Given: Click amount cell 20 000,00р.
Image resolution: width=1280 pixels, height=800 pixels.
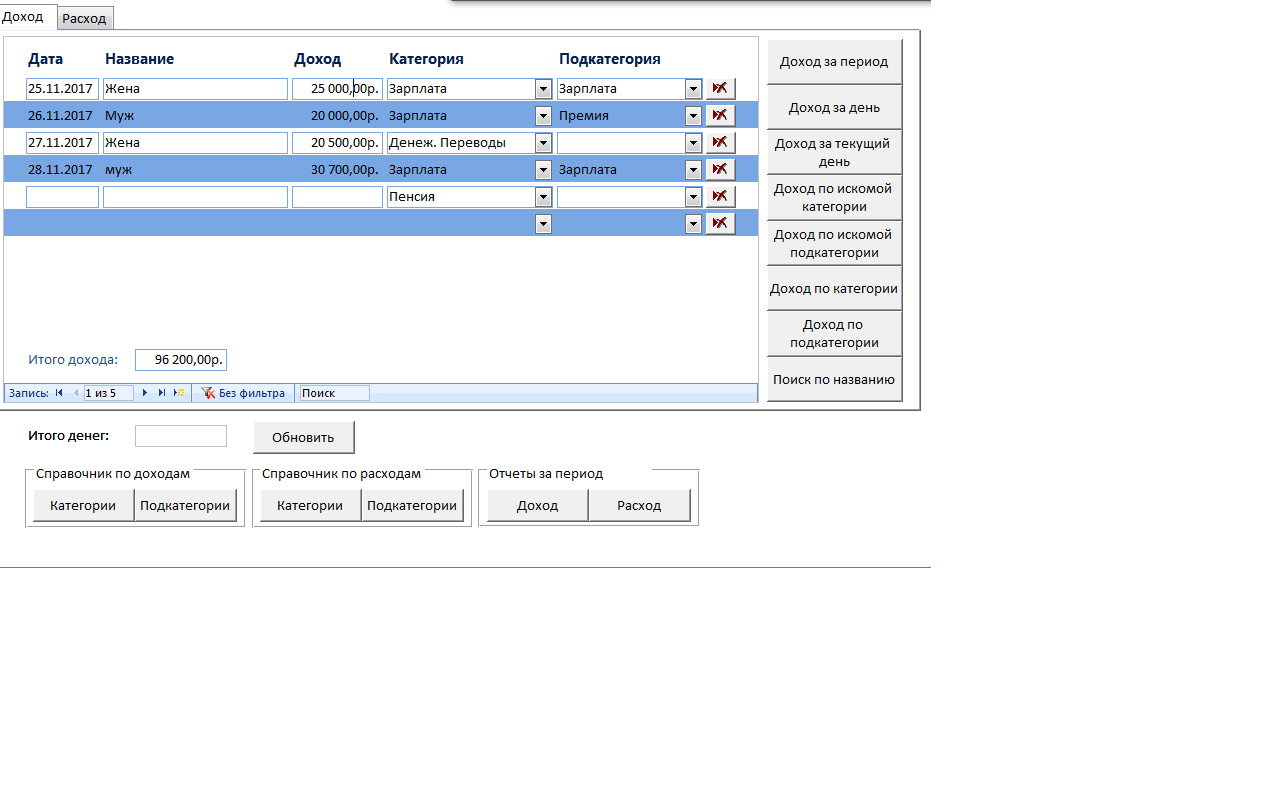Looking at the screenshot, I should point(337,116).
